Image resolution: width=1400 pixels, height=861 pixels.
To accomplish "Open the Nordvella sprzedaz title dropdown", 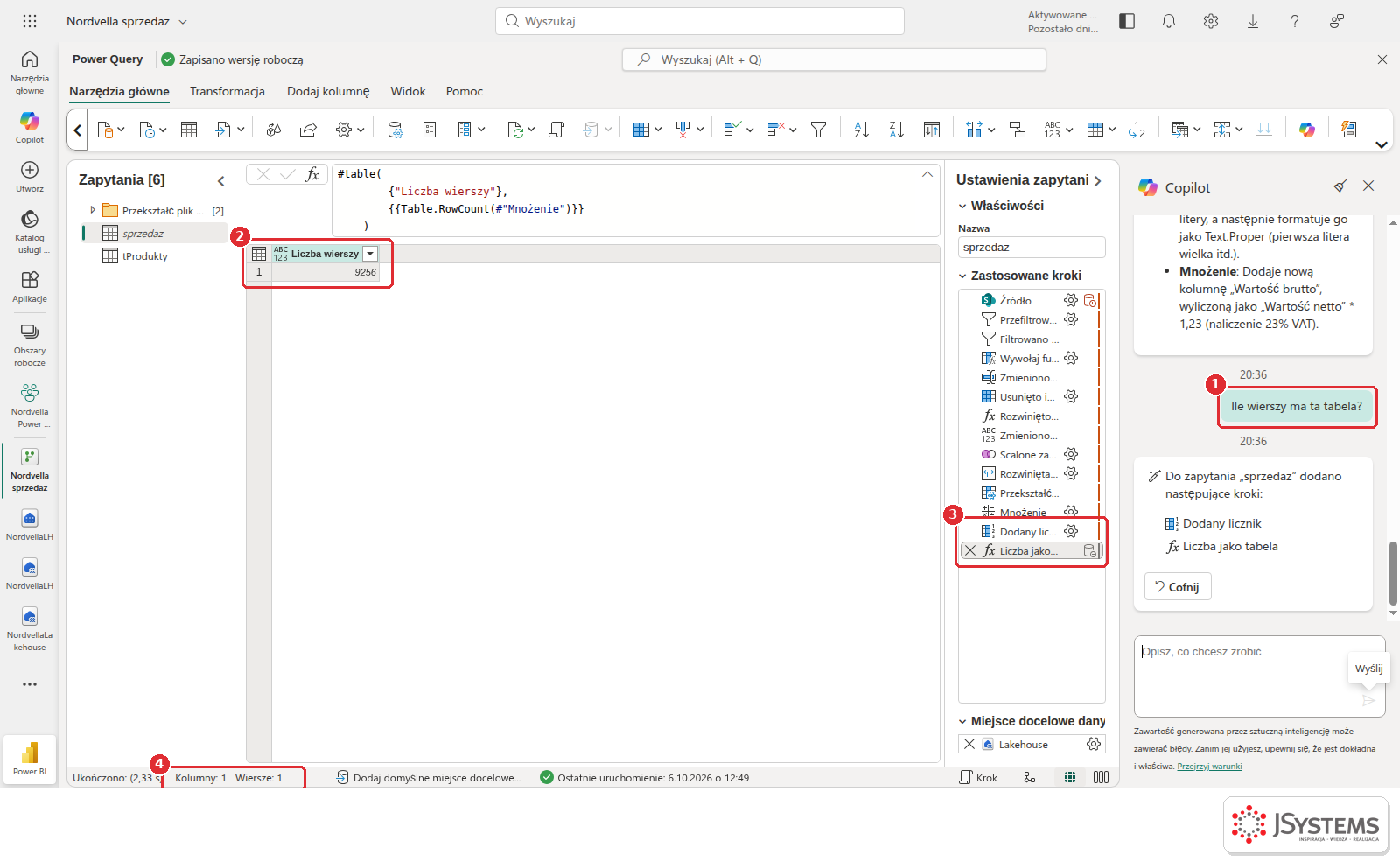I will point(183,21).
